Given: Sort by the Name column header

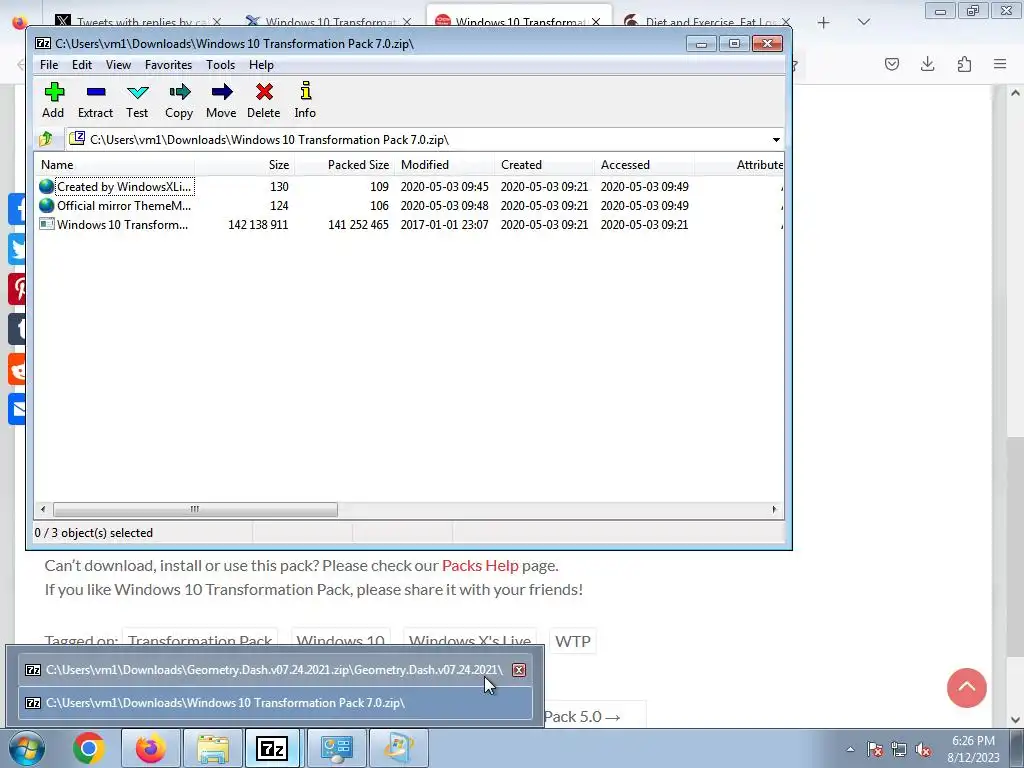Looking at the screenshot, I should [x=114, y=165].
